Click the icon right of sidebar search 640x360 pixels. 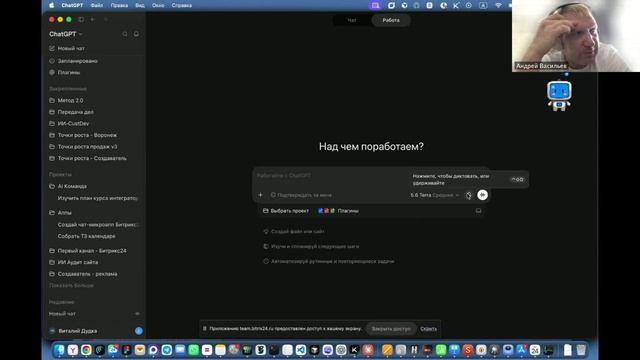click(136, 34)
